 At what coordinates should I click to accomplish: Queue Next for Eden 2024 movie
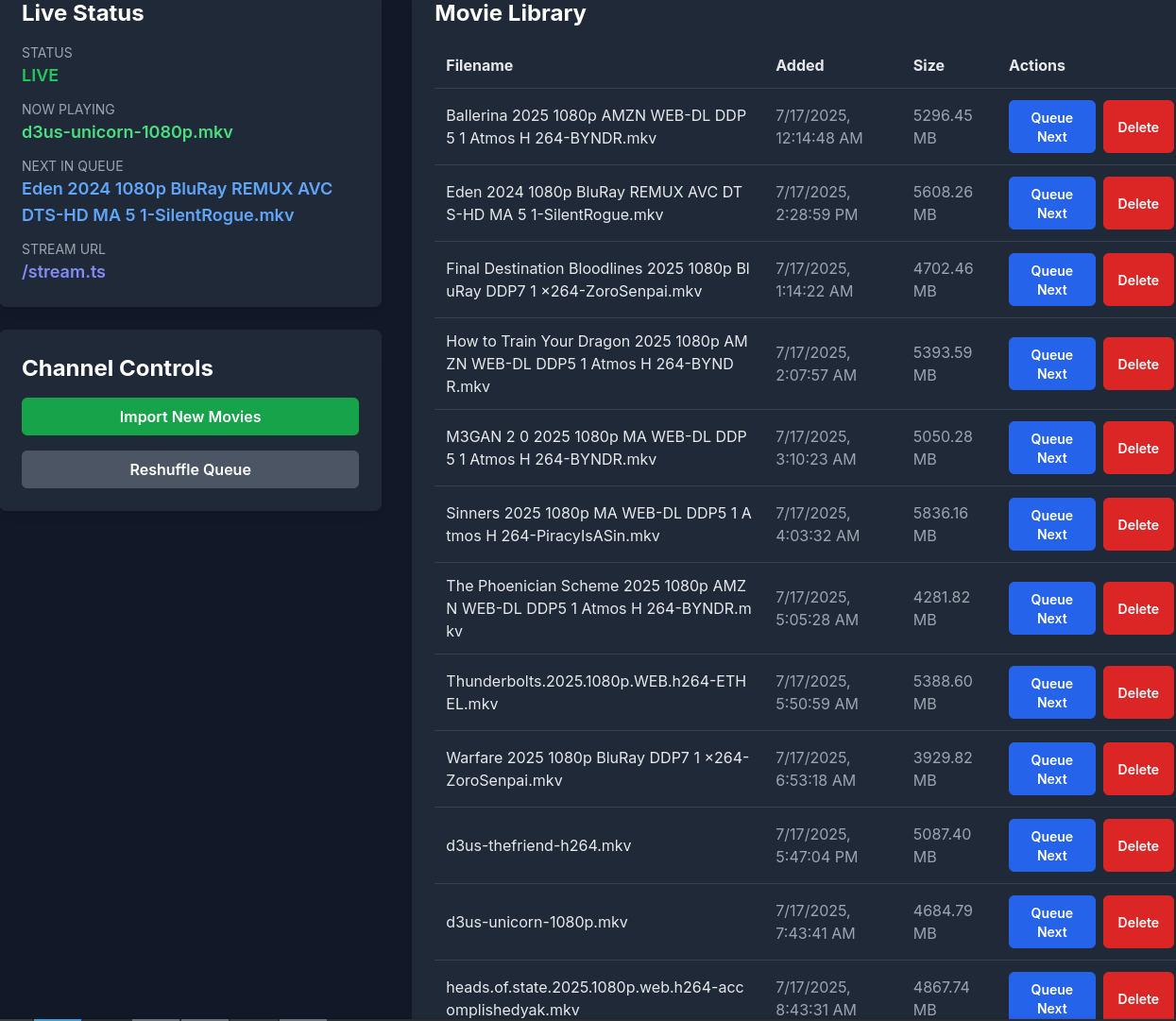click(1051, 203)
